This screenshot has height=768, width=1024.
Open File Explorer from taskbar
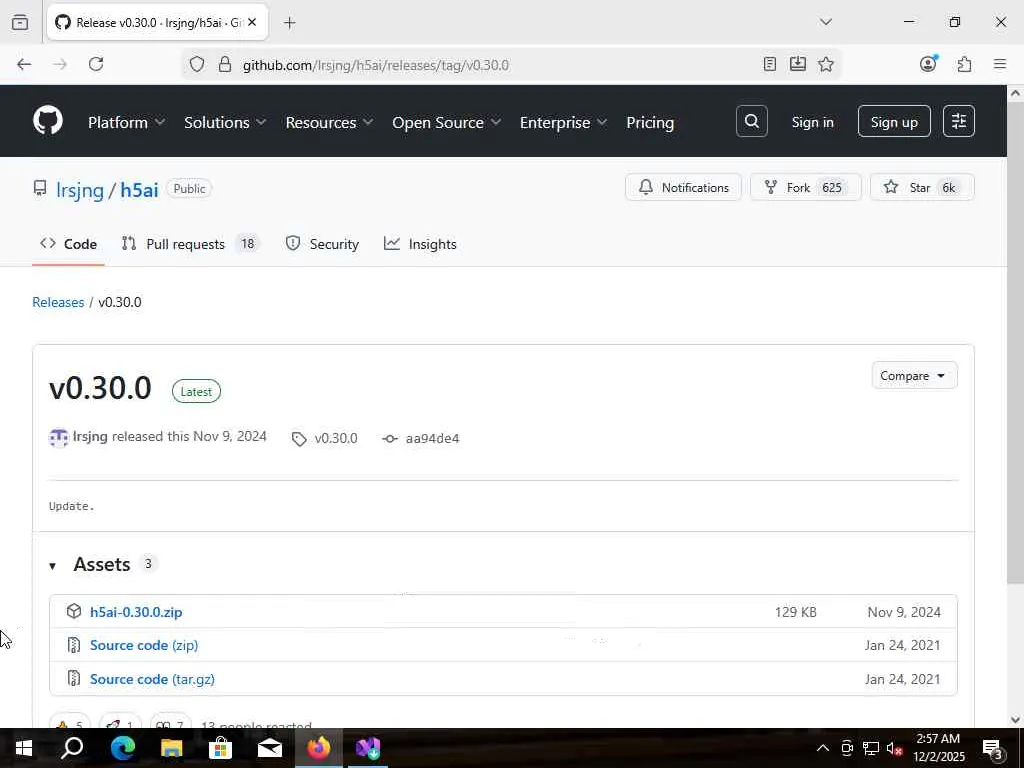click(x=172, y=748)
